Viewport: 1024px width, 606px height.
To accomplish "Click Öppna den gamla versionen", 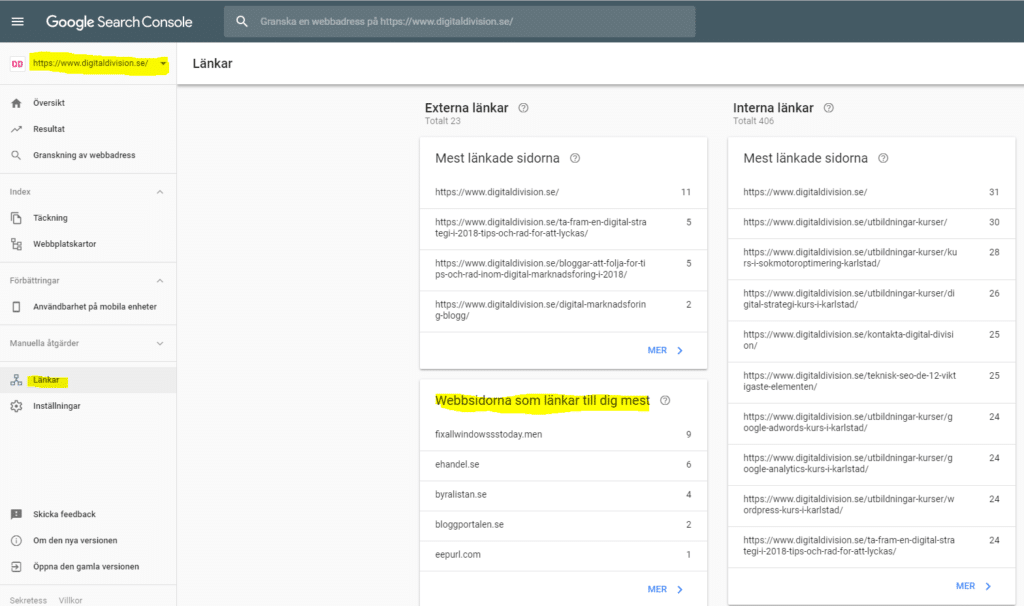I will point(86,567).
